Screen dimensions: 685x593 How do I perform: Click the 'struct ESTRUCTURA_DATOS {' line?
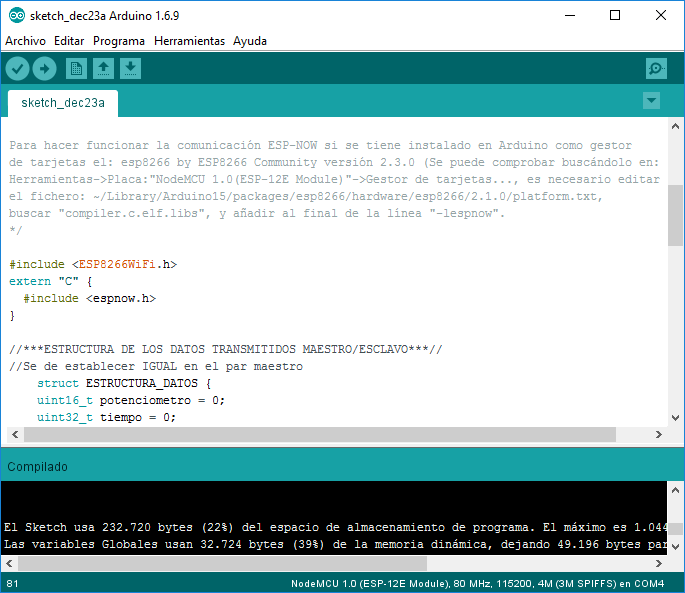[x=124, y=384]
